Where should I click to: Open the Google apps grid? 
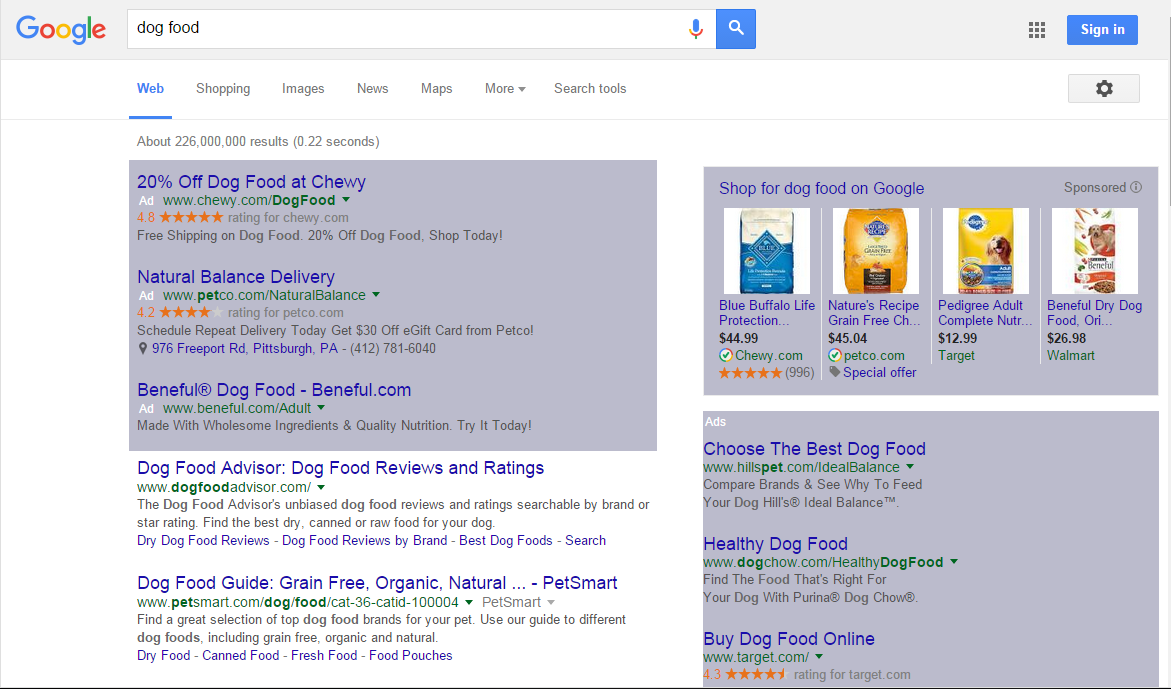click(1037, 30)
